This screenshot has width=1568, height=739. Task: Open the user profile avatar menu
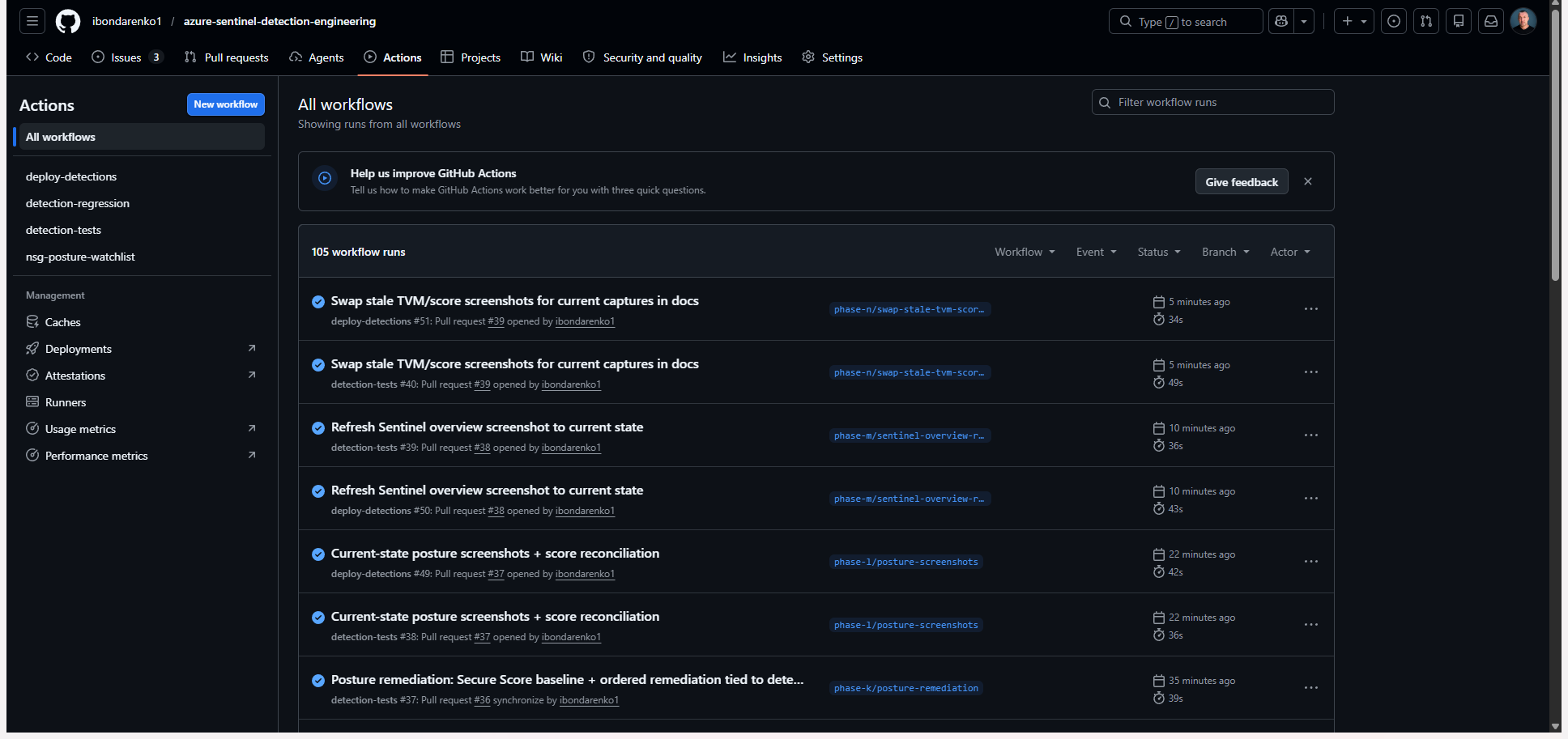1523,21
